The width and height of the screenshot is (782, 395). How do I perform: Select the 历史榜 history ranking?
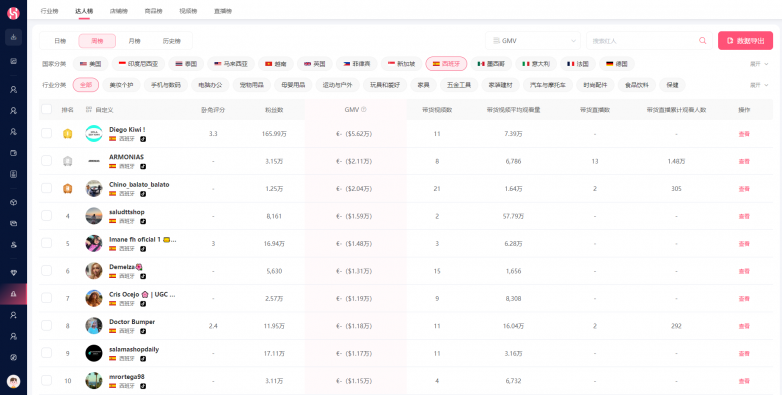172,41
